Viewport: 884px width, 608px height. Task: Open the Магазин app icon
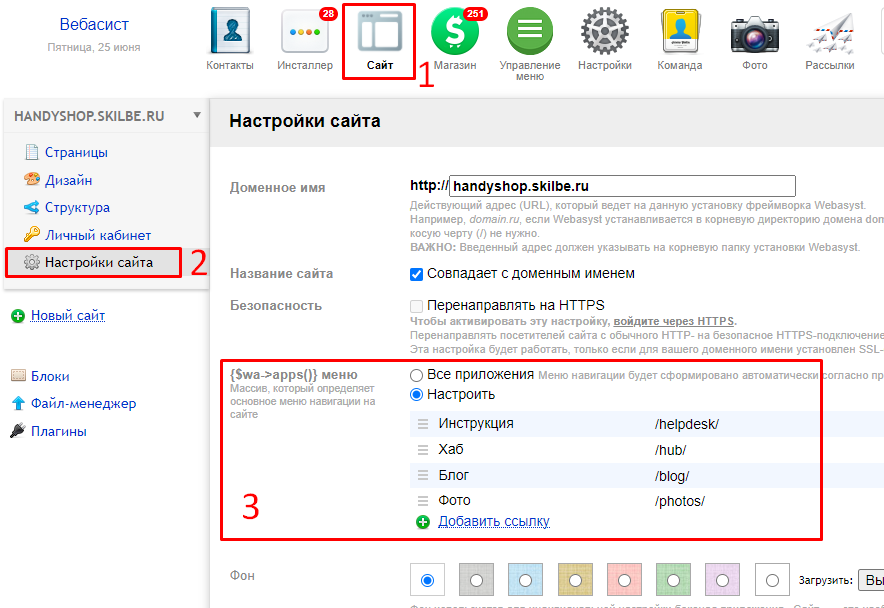(x=455, y=34)
